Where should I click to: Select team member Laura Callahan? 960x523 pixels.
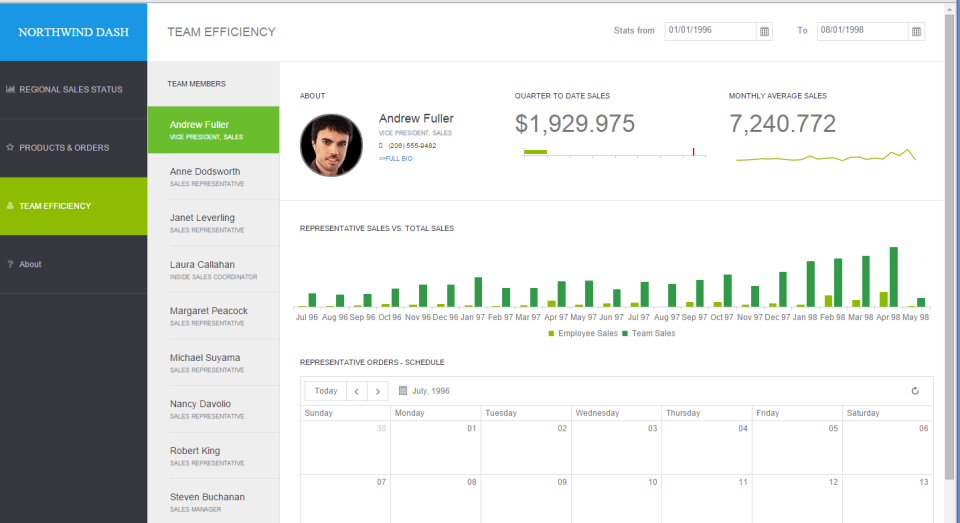pos(214,269)
